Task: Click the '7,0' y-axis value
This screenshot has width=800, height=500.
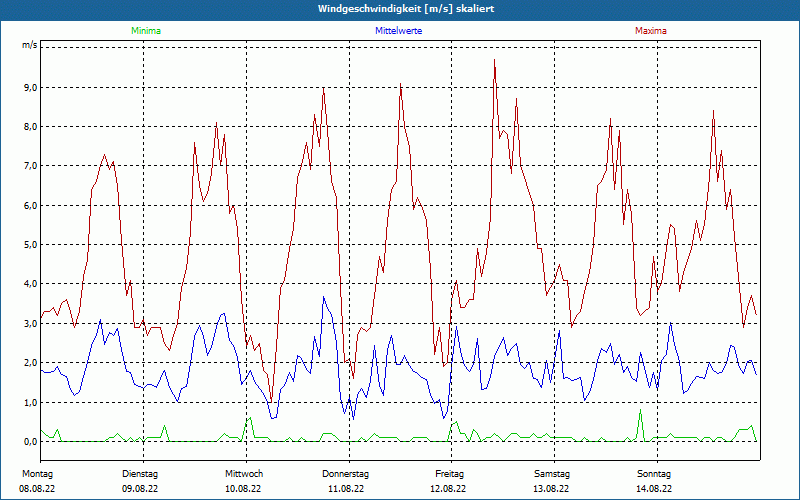Action: 30,166
